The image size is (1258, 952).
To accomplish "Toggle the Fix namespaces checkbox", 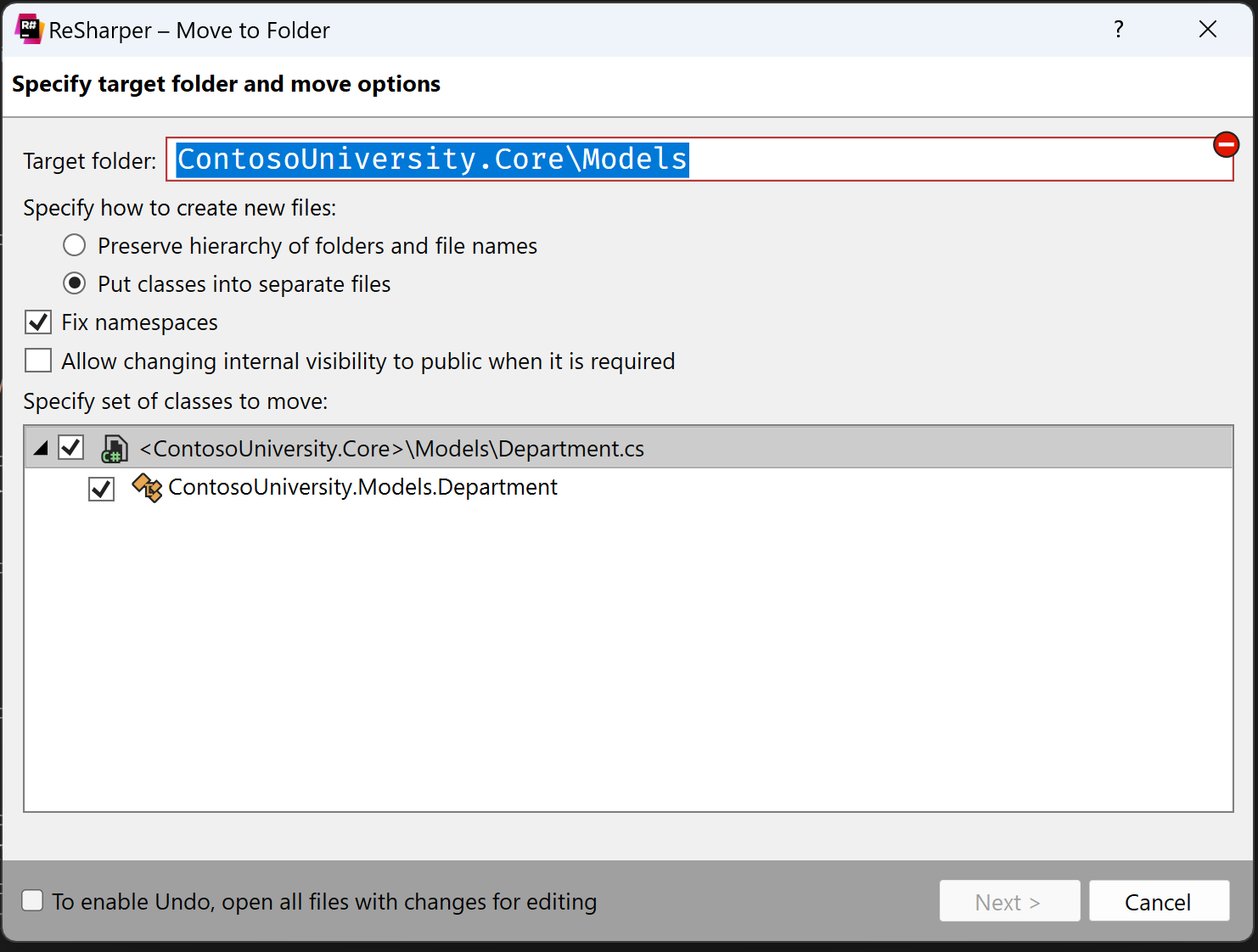I will 38,322.
